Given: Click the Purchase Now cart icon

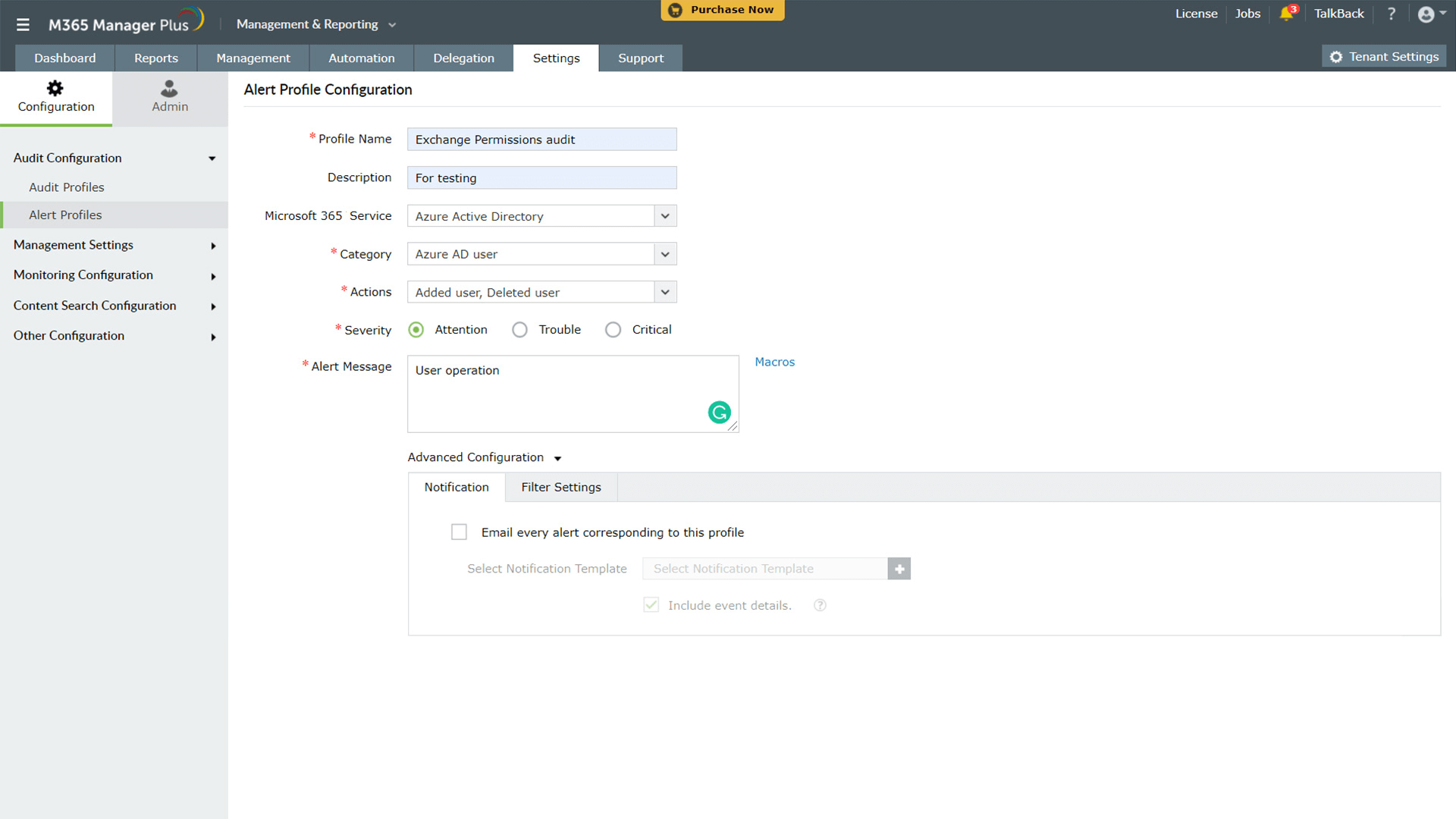Looking at the screenshot, I should 675,10.
